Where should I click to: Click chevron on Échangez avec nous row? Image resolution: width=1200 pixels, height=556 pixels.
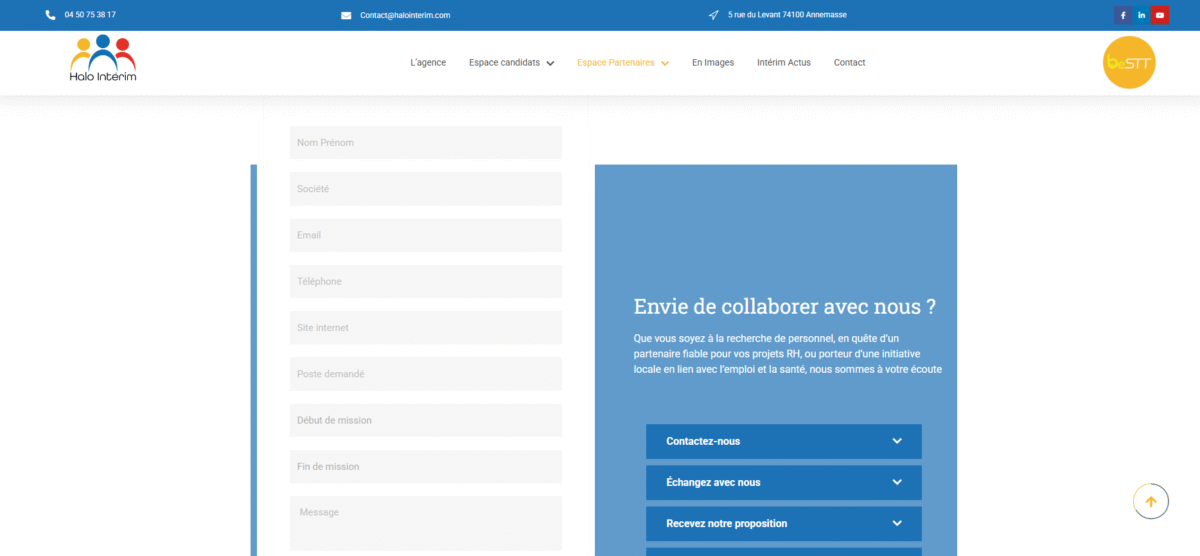click(897, 482)
